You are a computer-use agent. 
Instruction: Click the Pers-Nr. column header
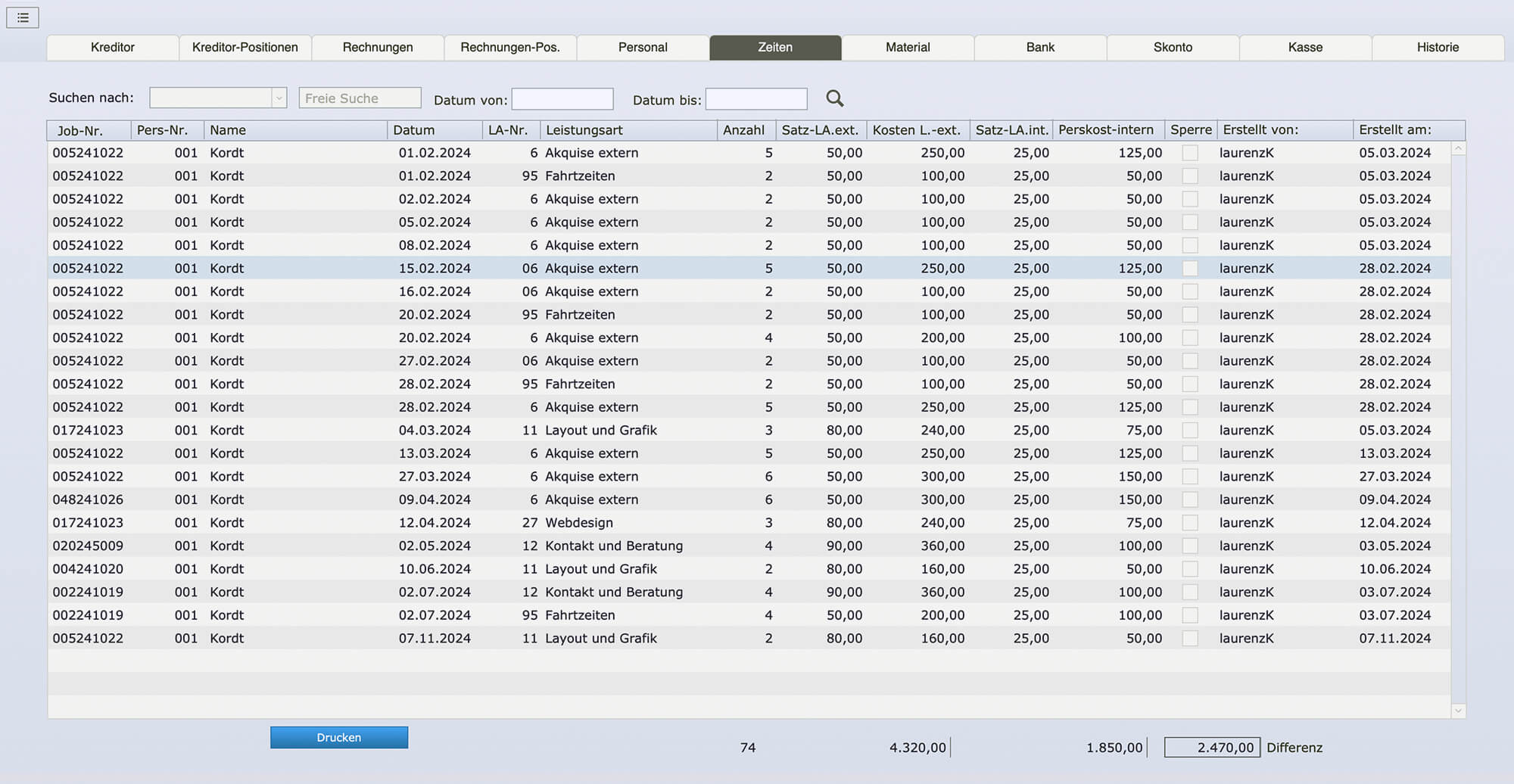[167, 130]
